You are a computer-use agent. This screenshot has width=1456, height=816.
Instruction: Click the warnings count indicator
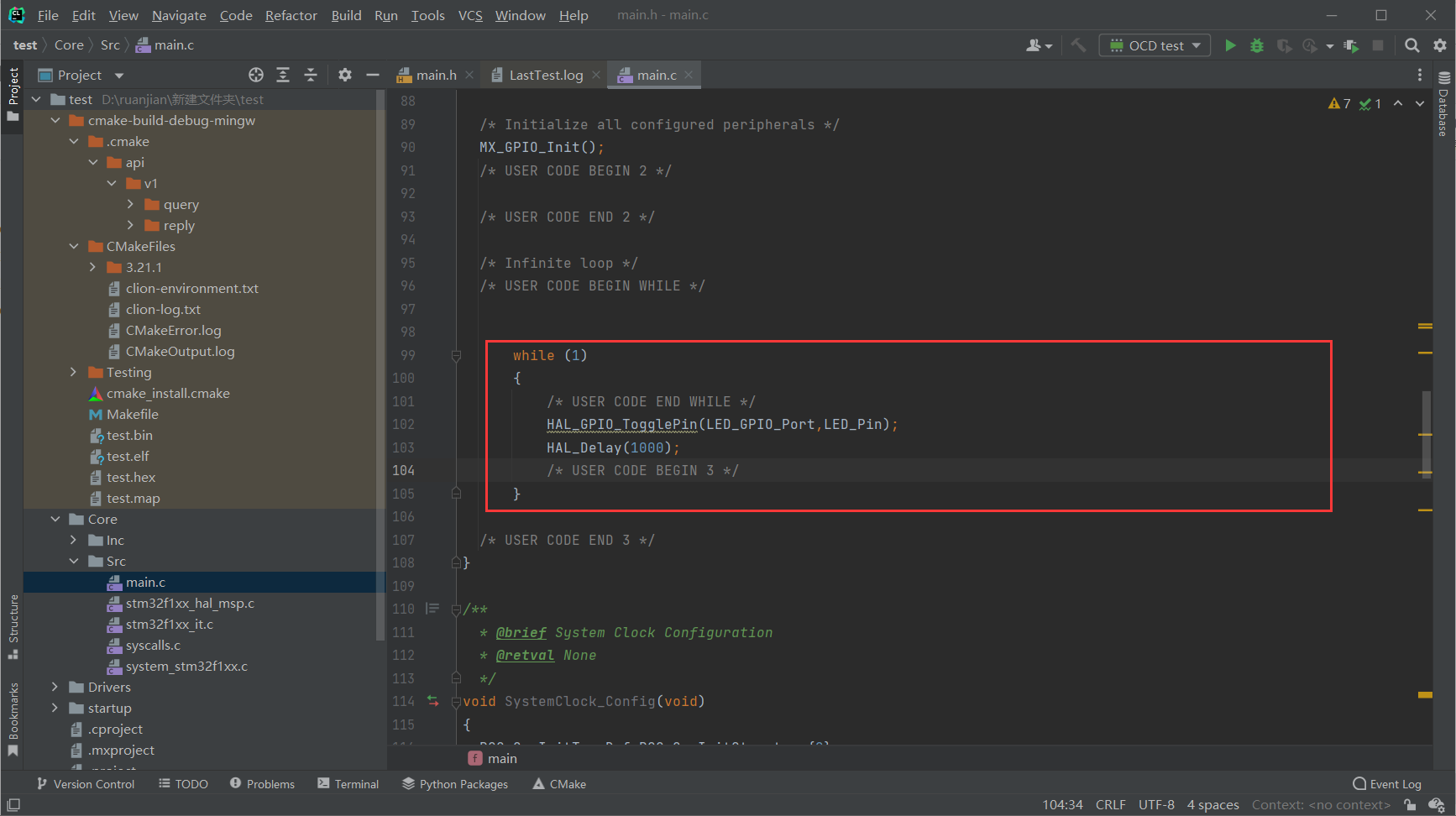pos(1340,103)
